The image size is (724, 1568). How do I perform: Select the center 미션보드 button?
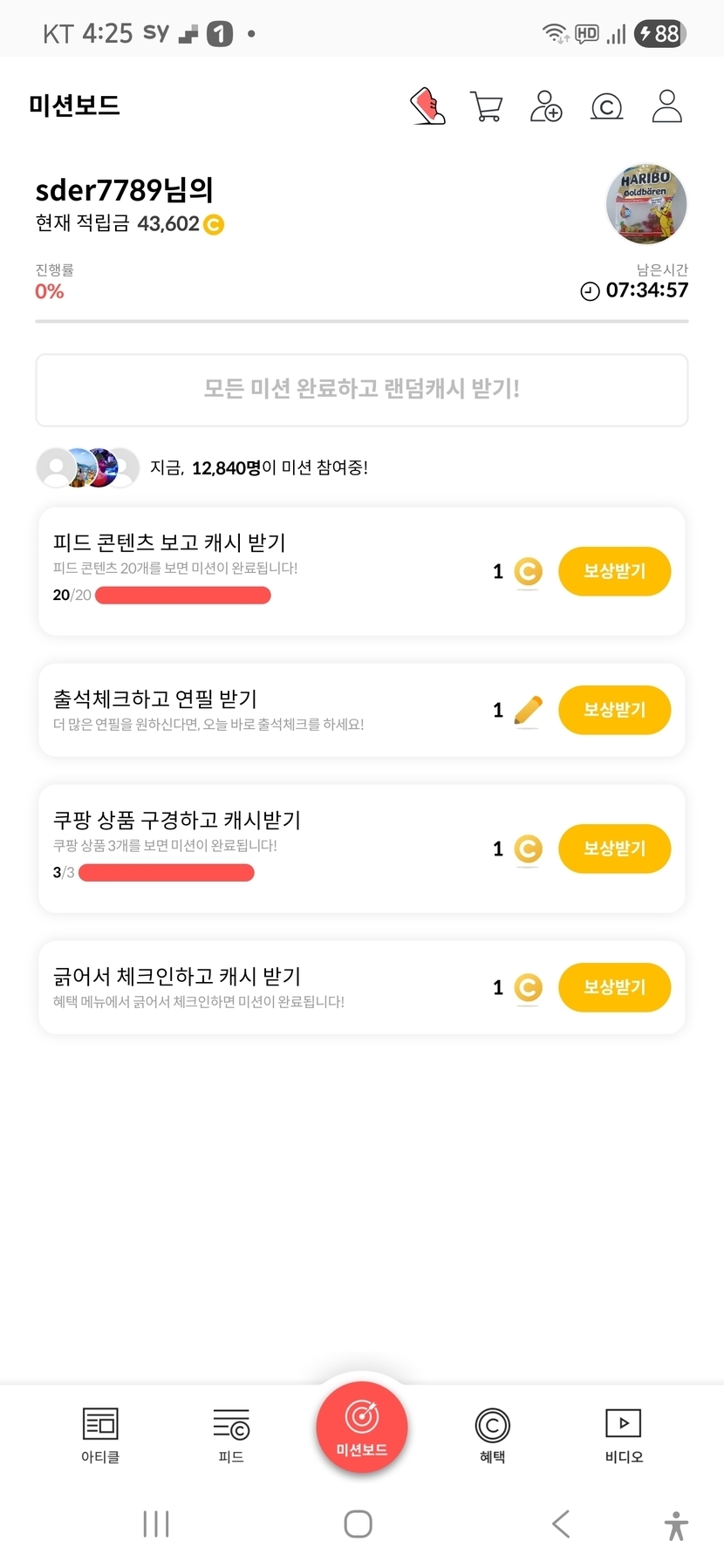(362, 1428)
